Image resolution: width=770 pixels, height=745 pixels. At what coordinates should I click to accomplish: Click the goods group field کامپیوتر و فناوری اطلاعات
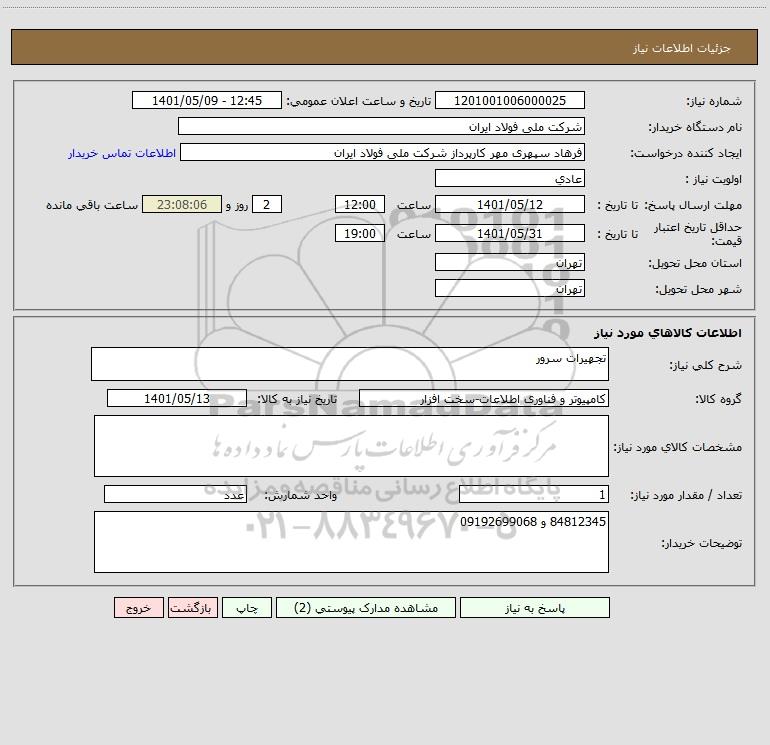tap(484, 398)
